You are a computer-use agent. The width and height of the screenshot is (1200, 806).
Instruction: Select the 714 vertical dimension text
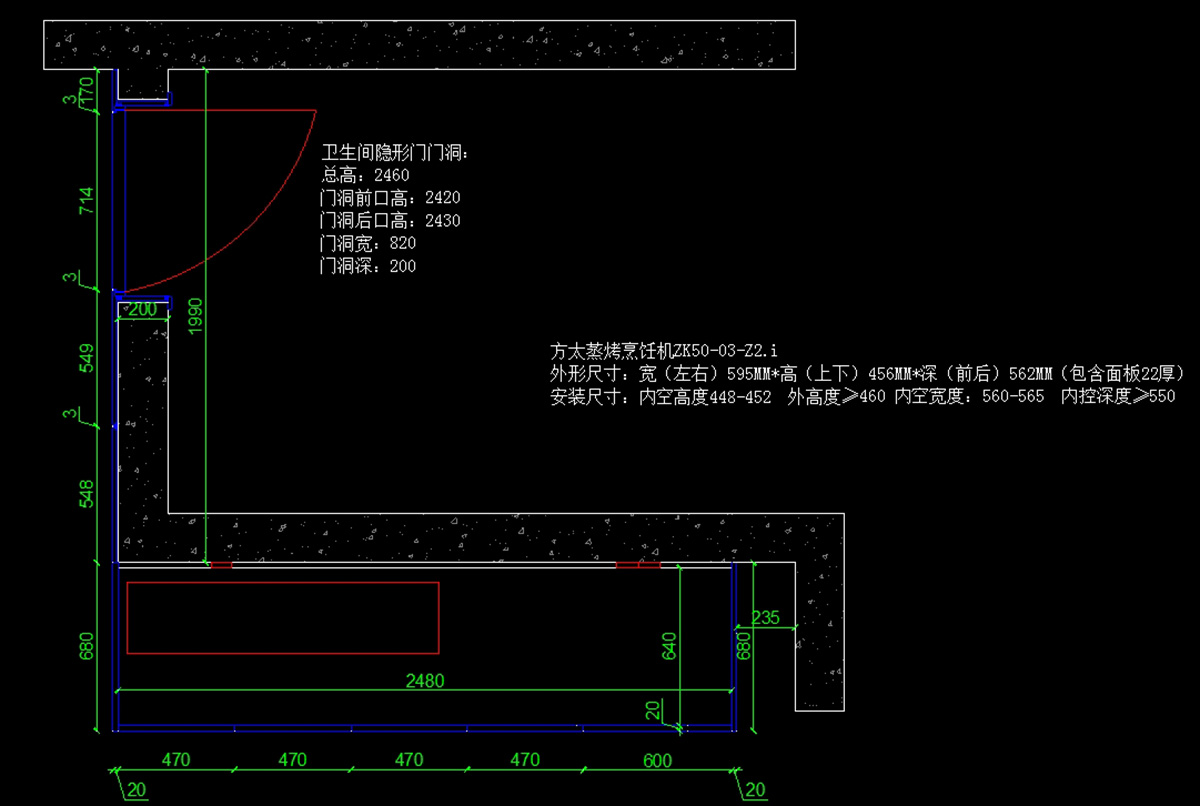(x=87, y=201)
